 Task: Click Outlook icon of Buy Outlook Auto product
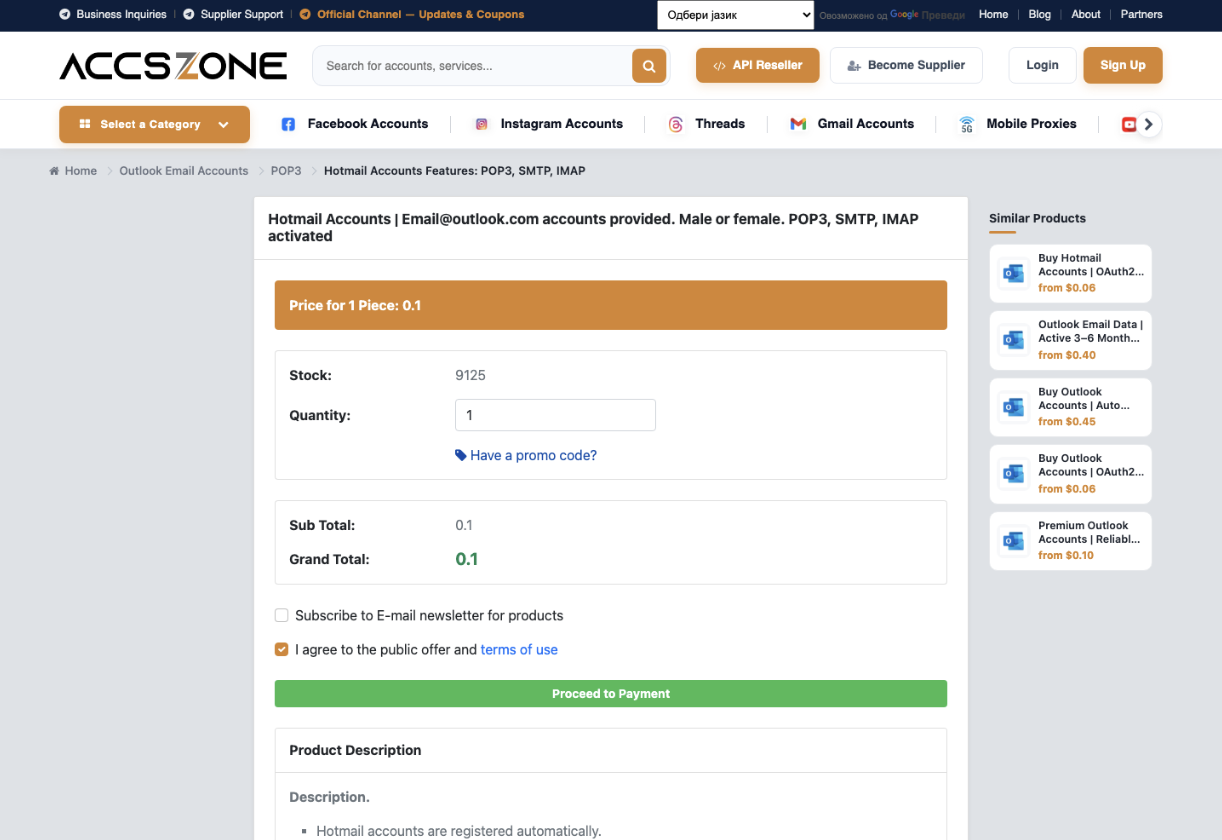[1014, 407]
